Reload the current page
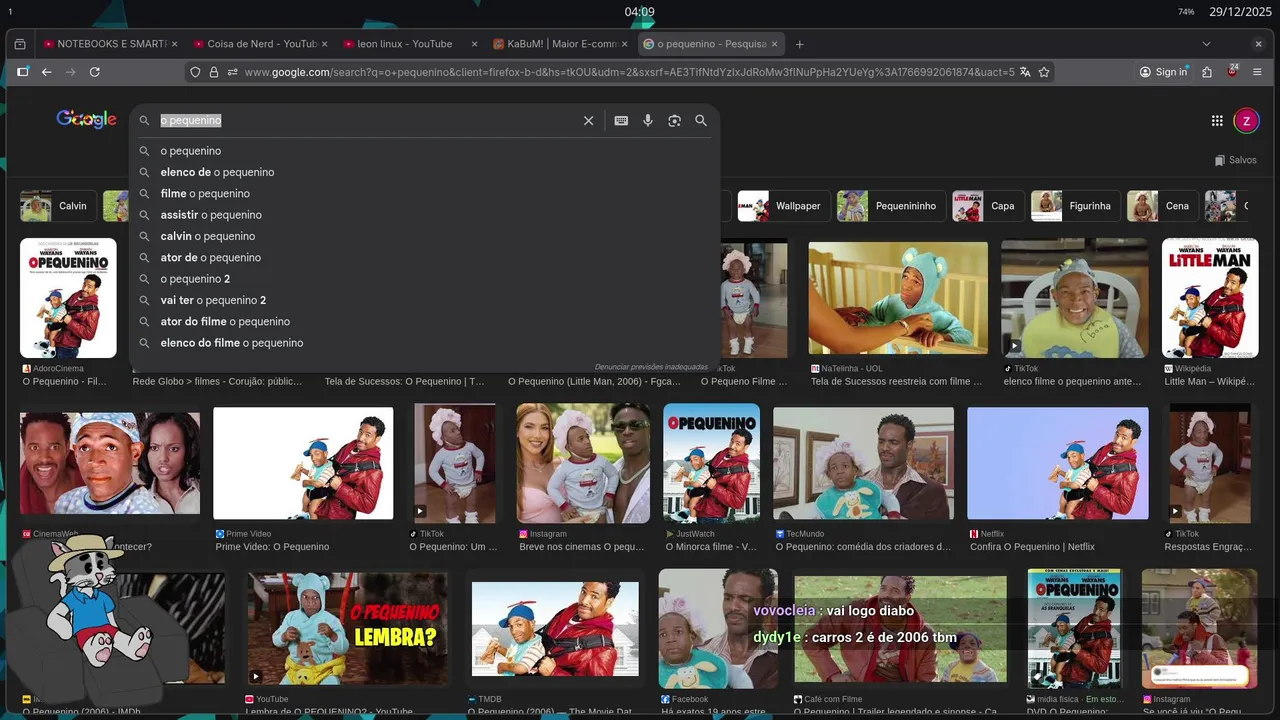The height and width of the screenshot is (720, 1280). point(95,72)
